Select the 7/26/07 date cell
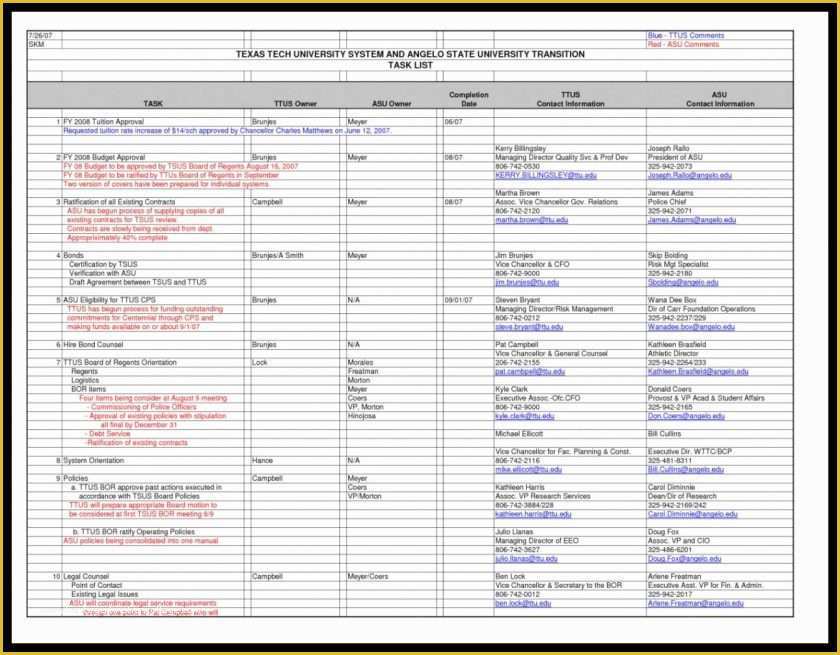 (x=40, y=35)
